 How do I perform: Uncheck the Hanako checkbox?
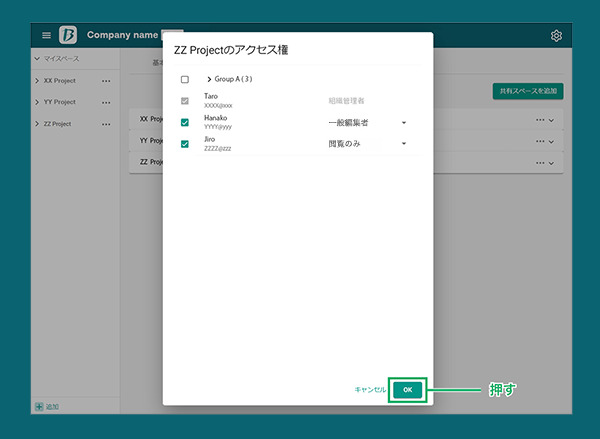pyautogui.click(x=184, y=122)
